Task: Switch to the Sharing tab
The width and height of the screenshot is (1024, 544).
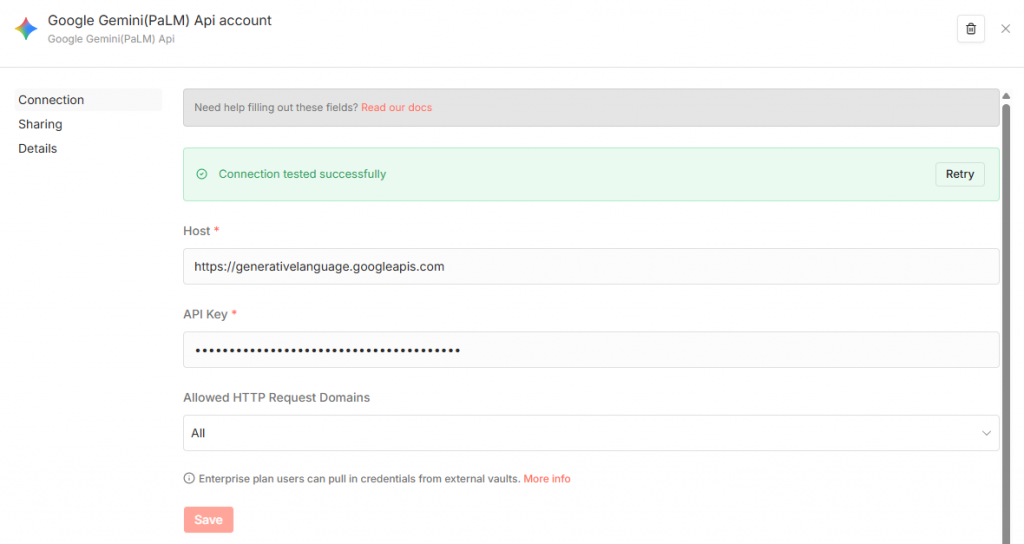Action: [40, 124]
